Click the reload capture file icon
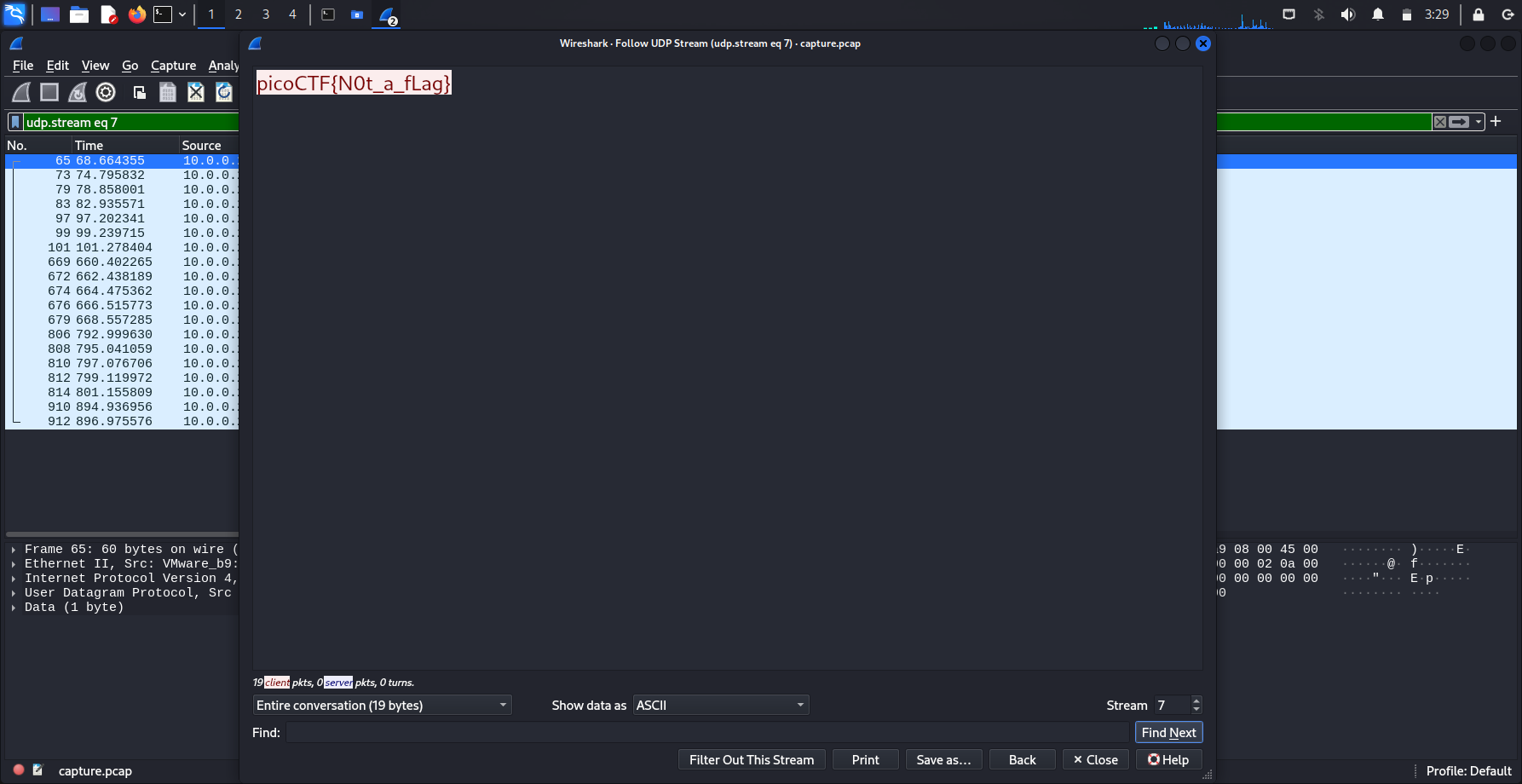1522x784 pixels. [x=224, y=92]
